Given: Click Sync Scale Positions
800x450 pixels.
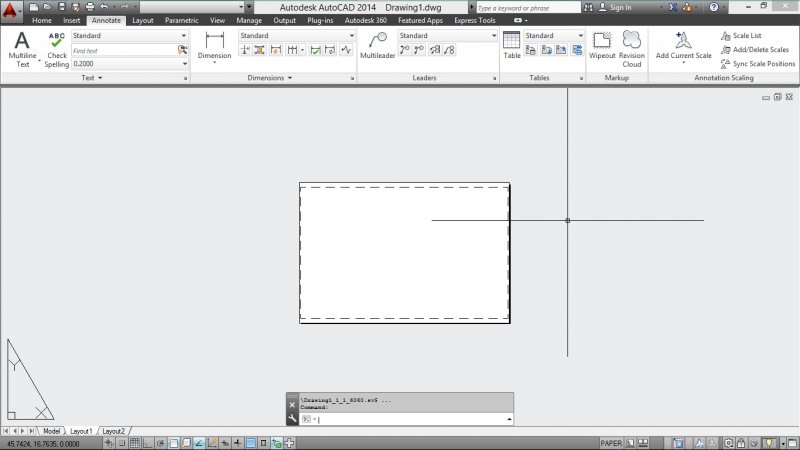Looking at the screenshot, I should (x=763, y=63).
